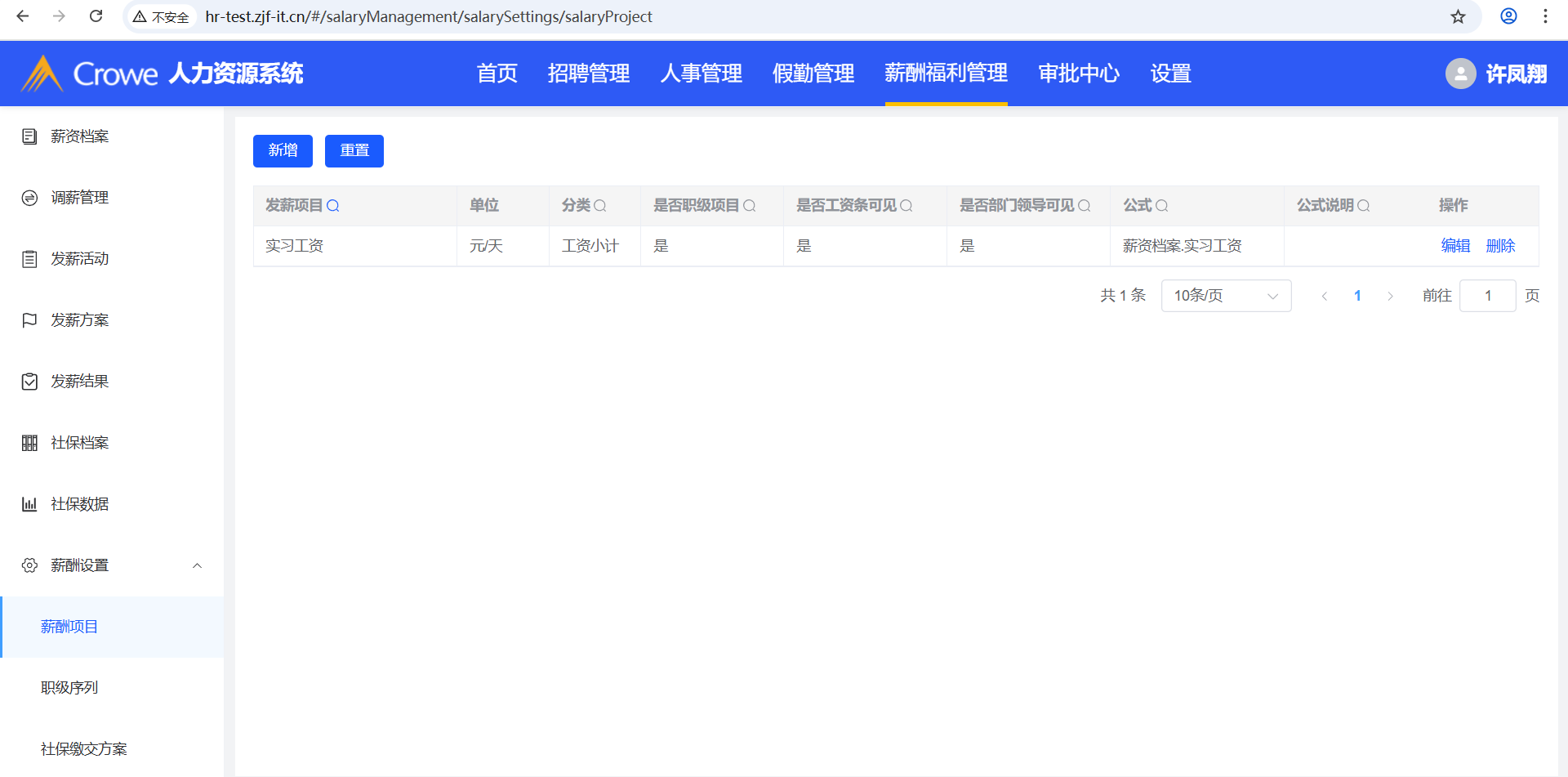The height and width of the screenshot is (777, 1568).
Task: Open 职级序列 in the sidebar submenu
Action: click(x=69, y=688)
